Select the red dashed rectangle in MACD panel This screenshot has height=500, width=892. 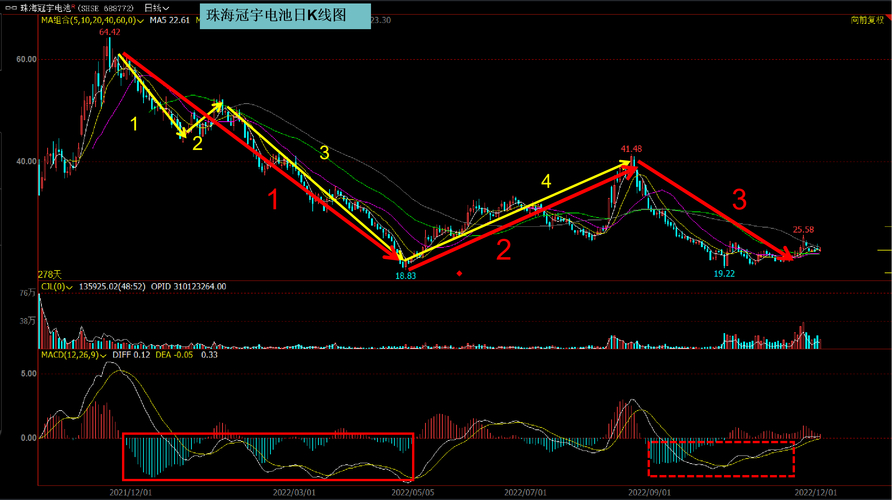(720, 457)
